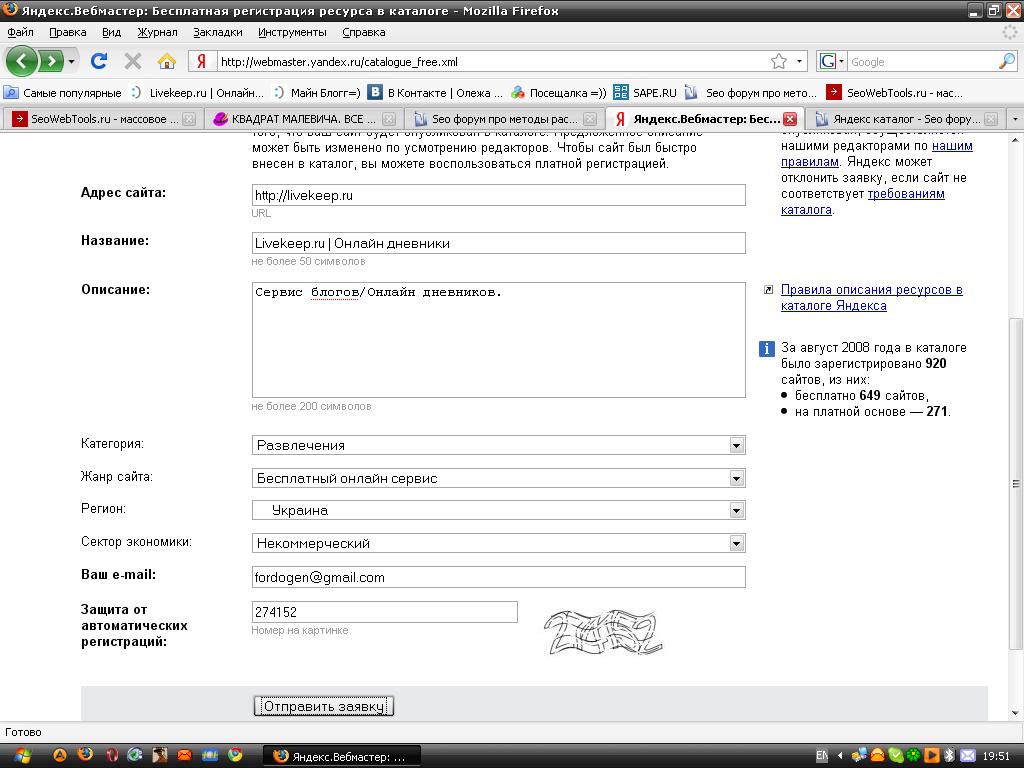
Task: Click the Bluetooth tray icon
Action: tap(950, 756)
